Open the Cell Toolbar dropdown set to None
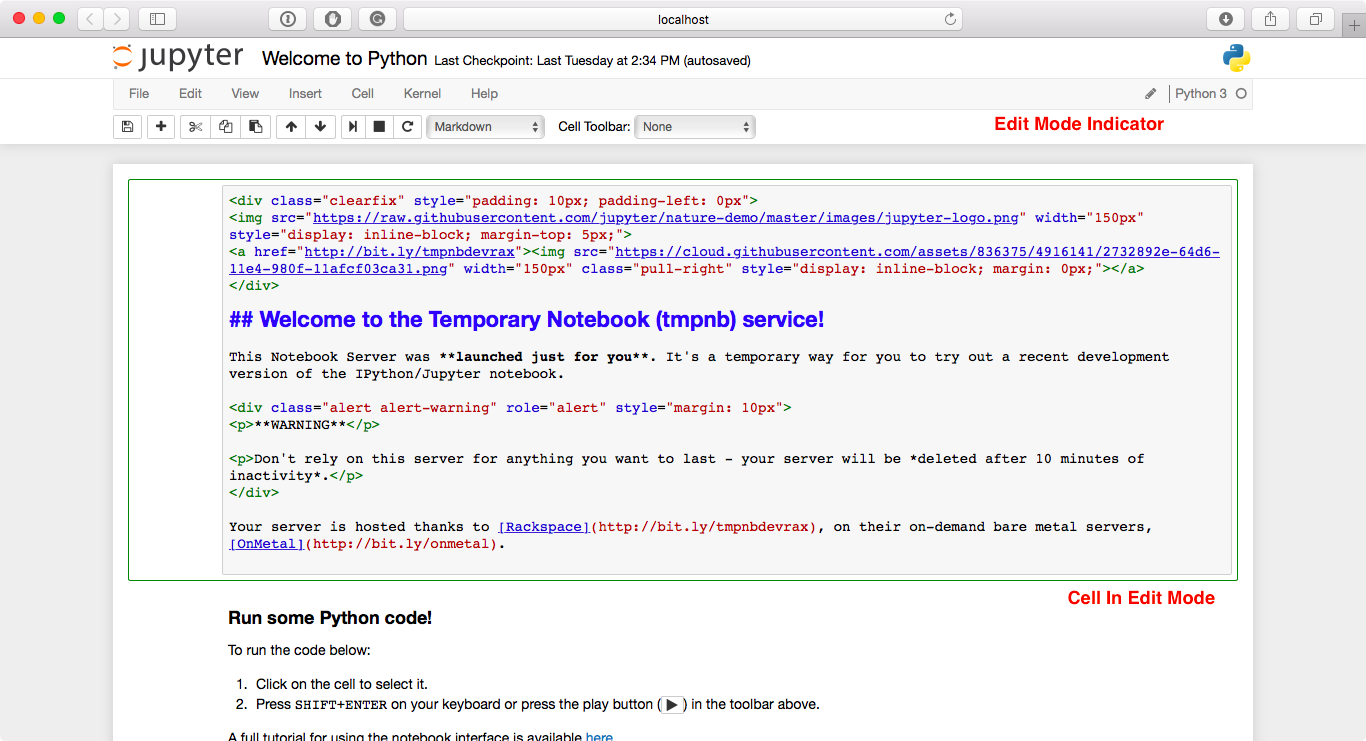The width and height of the screenshot is (1366, 741). (695, 127)
